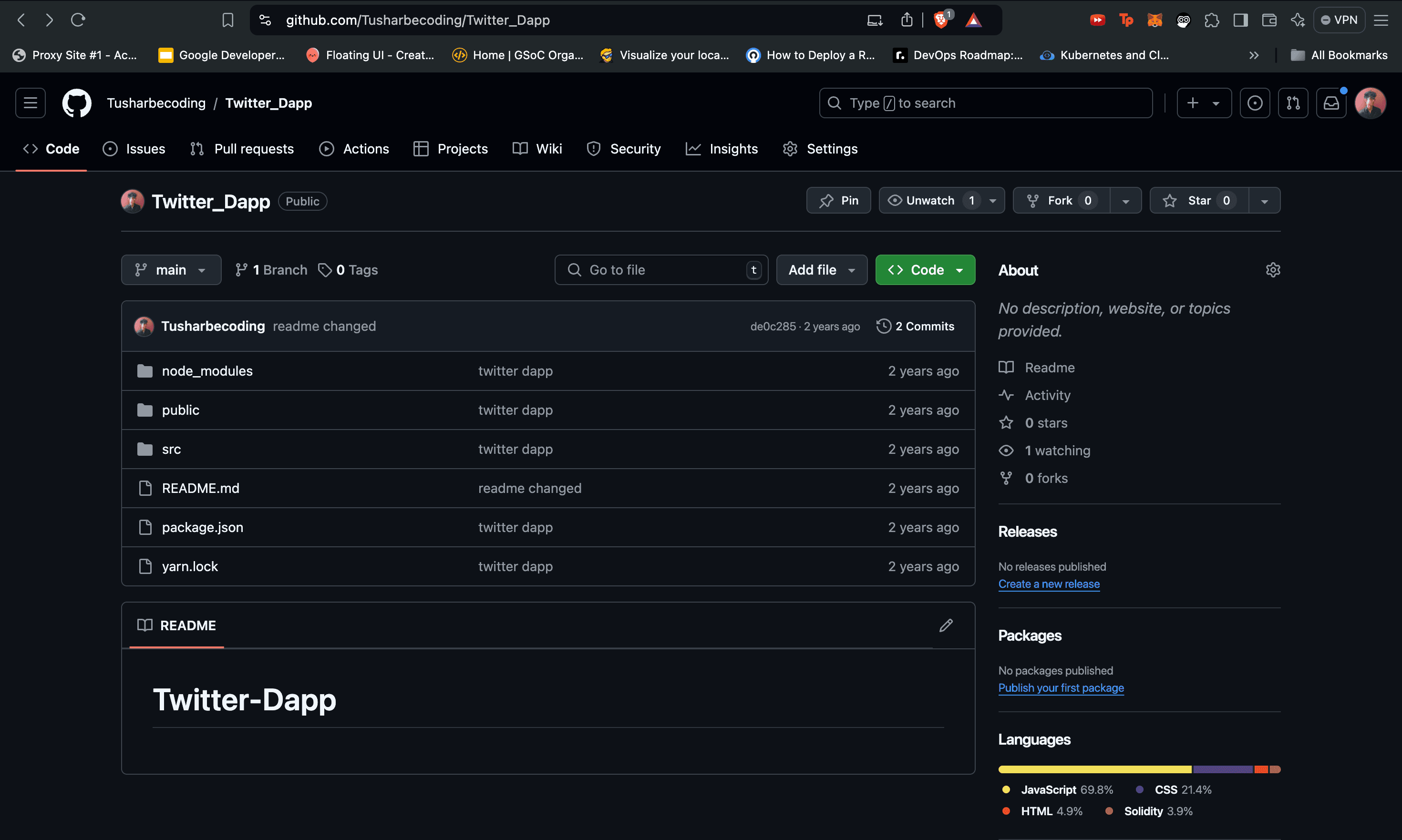The width and height of the screenshot is (1402, 840).
Task: Click the Solidity language entry
Action: (x=1149, y=811)
